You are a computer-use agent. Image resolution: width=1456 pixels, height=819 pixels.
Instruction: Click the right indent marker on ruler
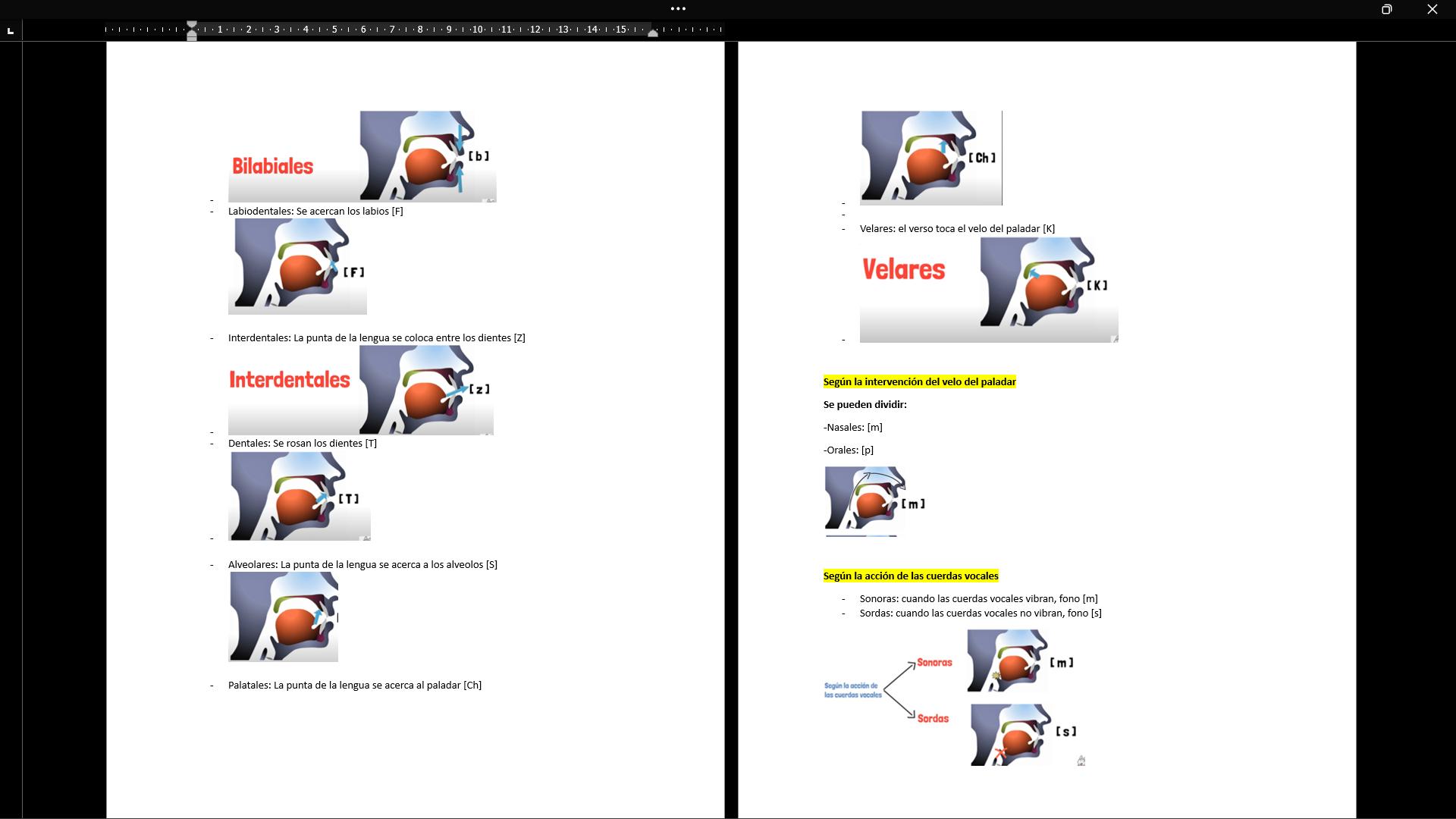tap(653, 33)
